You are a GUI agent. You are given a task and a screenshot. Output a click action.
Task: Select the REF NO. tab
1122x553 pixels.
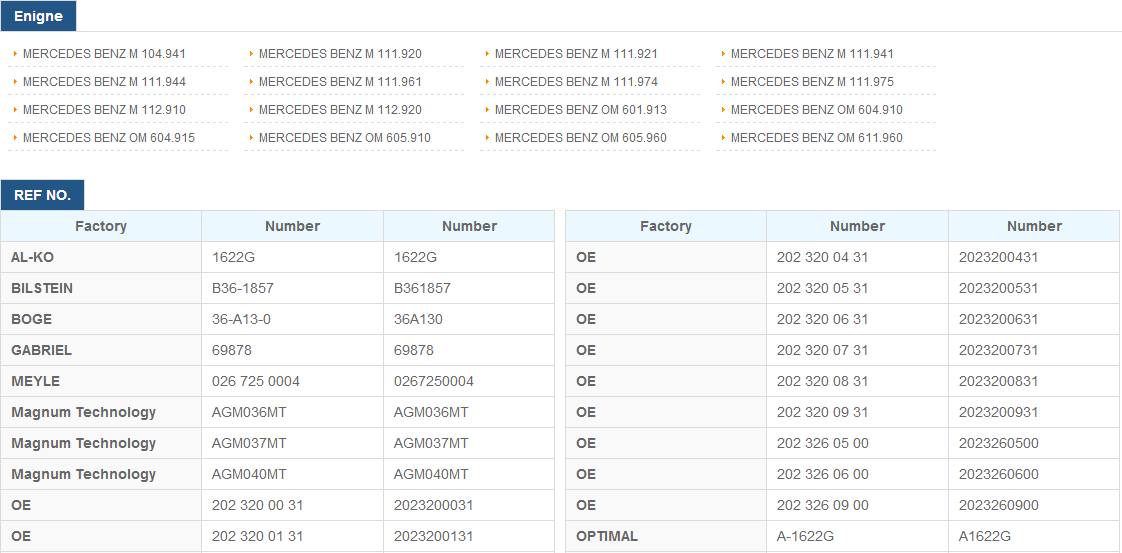tap(42, 195)
